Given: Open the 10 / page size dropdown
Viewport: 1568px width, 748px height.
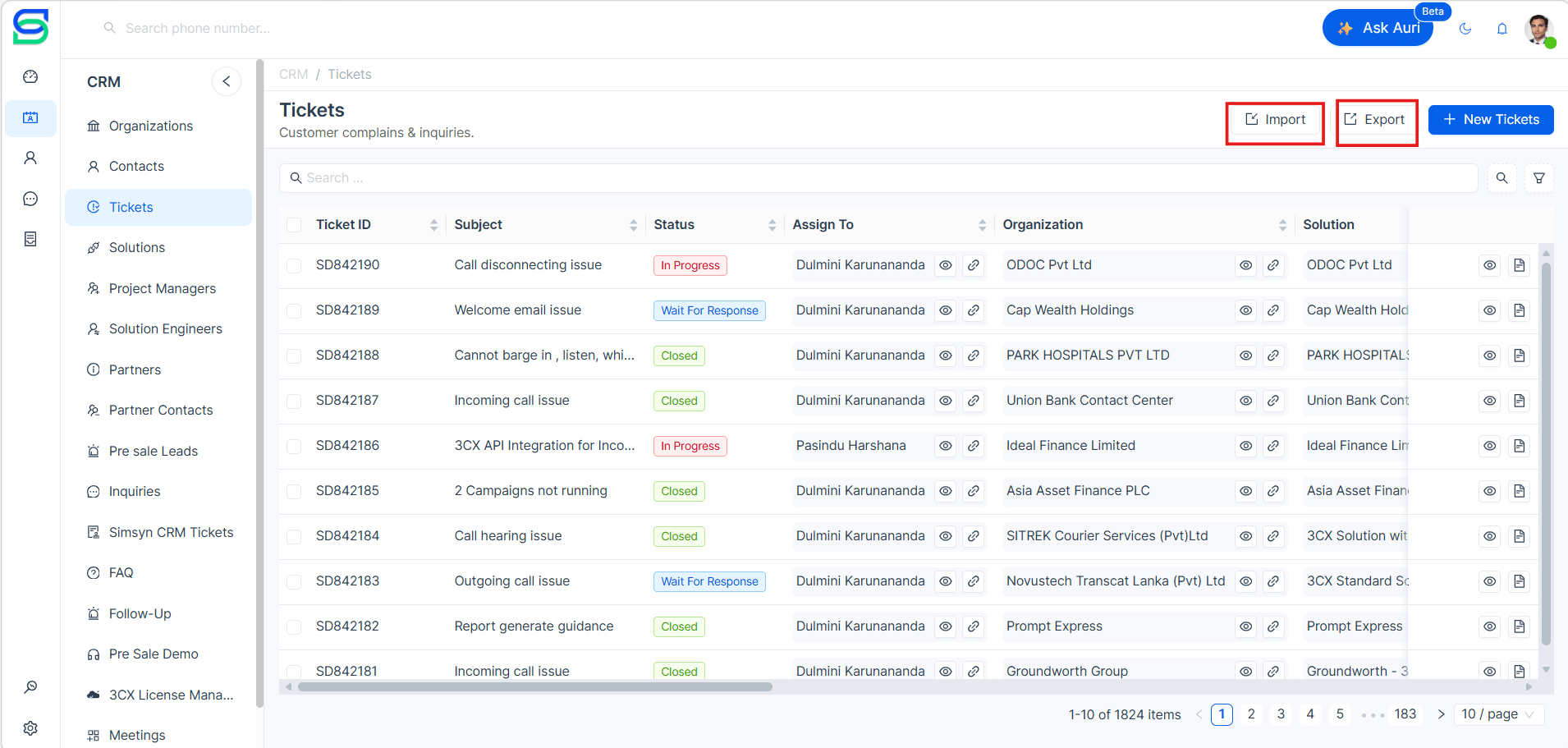Looking at the screenshot, I should pos(1498,714).
